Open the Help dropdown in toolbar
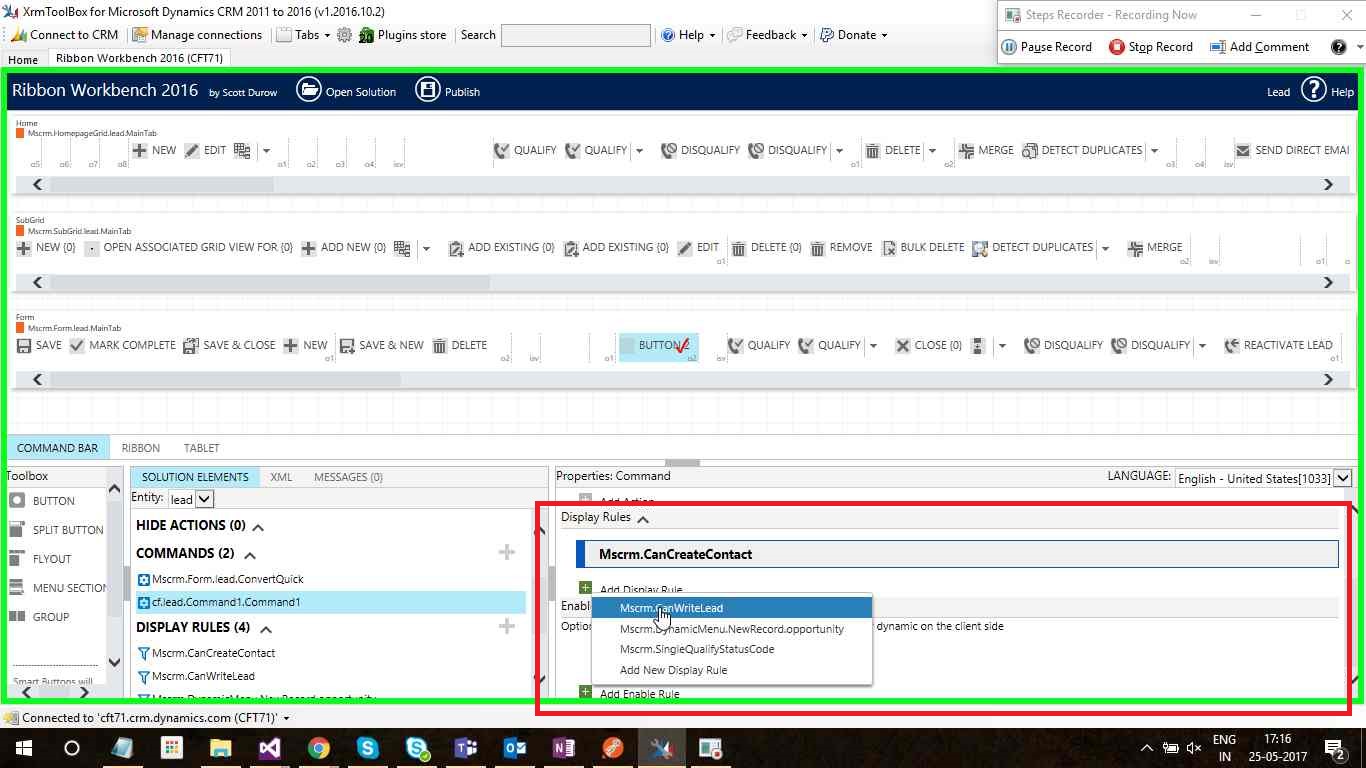 pos(689,34)
